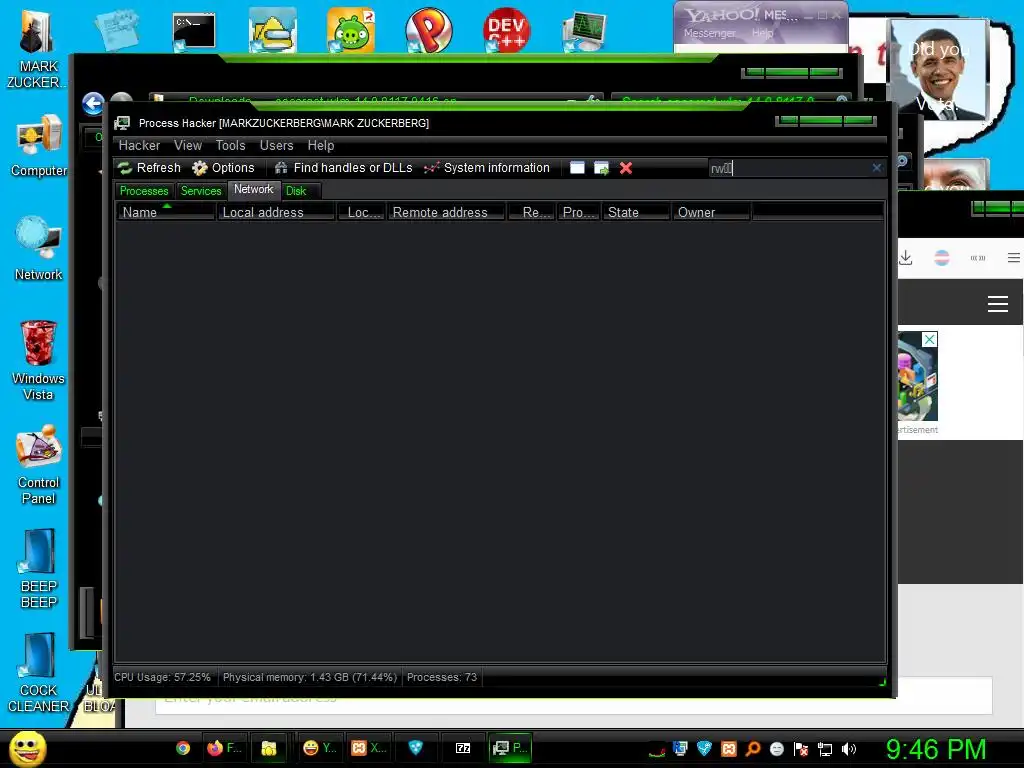Open the sticky notes desktop icon
This screenshot has height=768, width=1024.
click(x=117, y=29)
